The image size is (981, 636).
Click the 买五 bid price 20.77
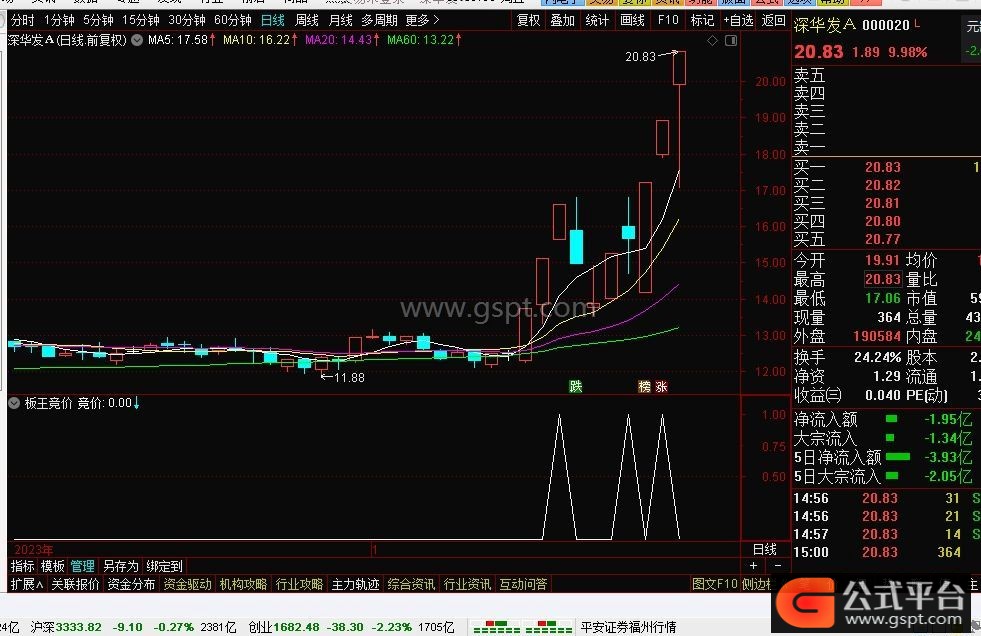click(x=883, y=240)
